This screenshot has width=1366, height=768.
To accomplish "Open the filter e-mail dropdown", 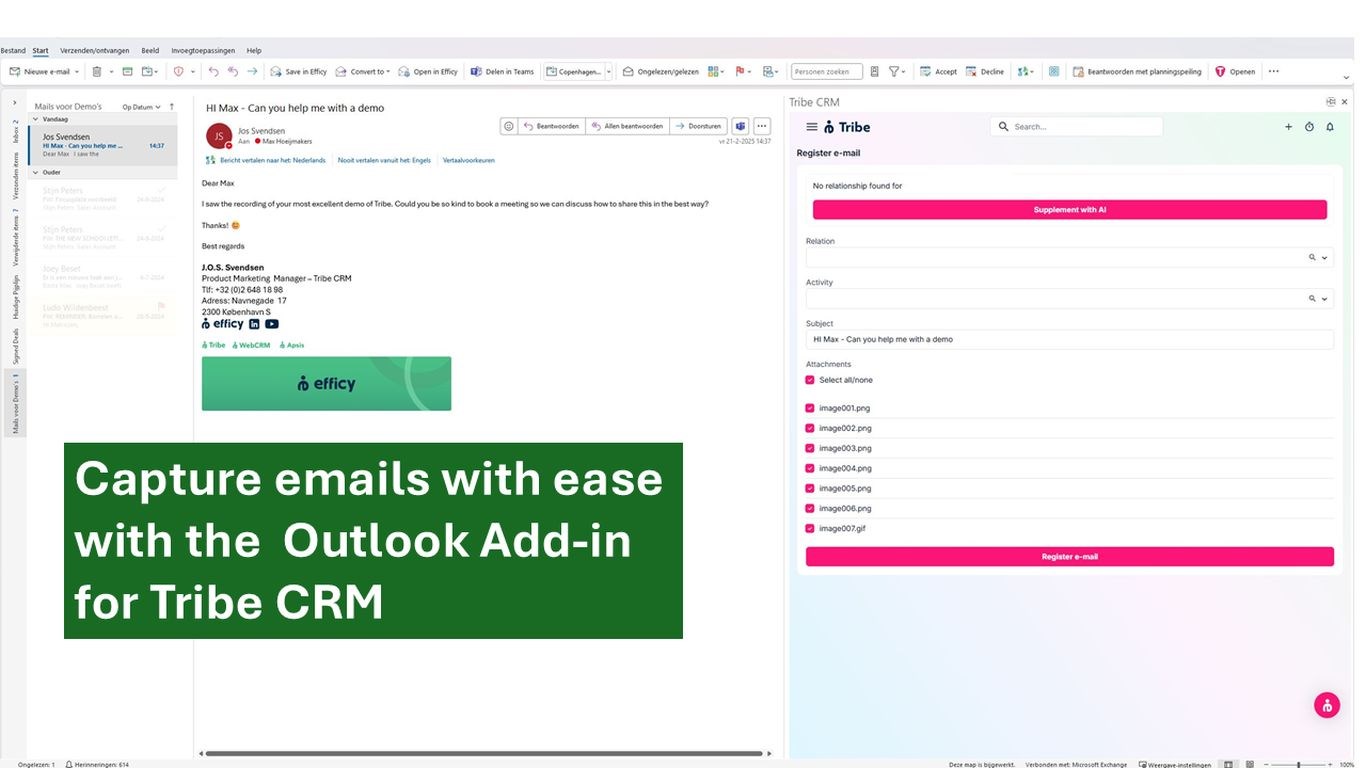I will (x=897, y=72).
